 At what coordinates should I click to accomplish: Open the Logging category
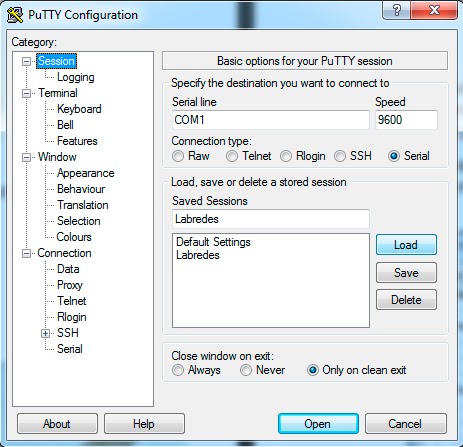(x=76, y=77)
